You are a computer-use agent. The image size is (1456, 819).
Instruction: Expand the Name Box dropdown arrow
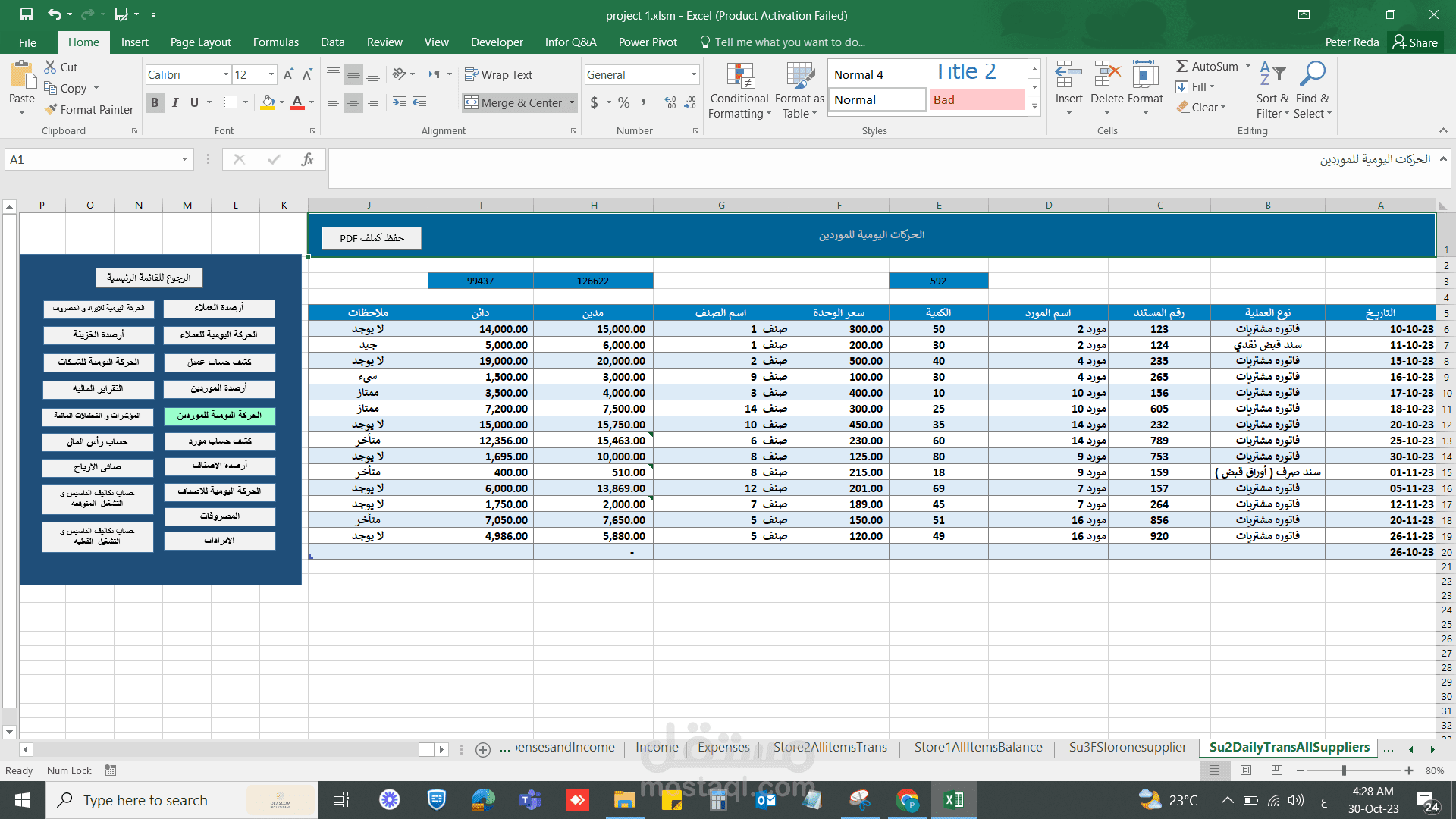[184, 159]
